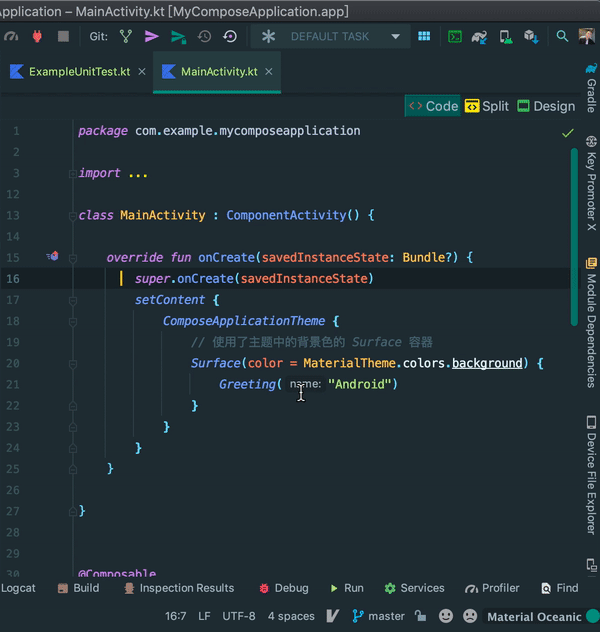
Task: Open Device File Explorer panel
Action: coord(591,475)
